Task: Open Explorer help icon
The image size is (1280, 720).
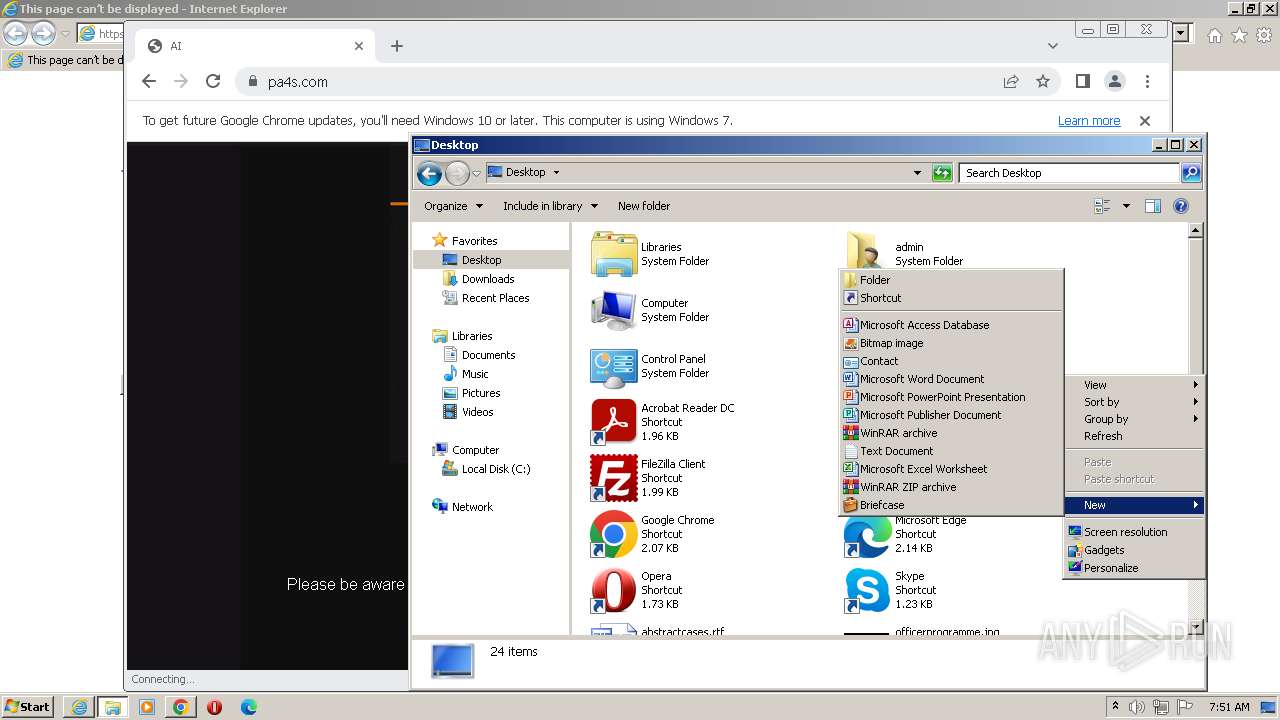Action: pos(1181,206)
